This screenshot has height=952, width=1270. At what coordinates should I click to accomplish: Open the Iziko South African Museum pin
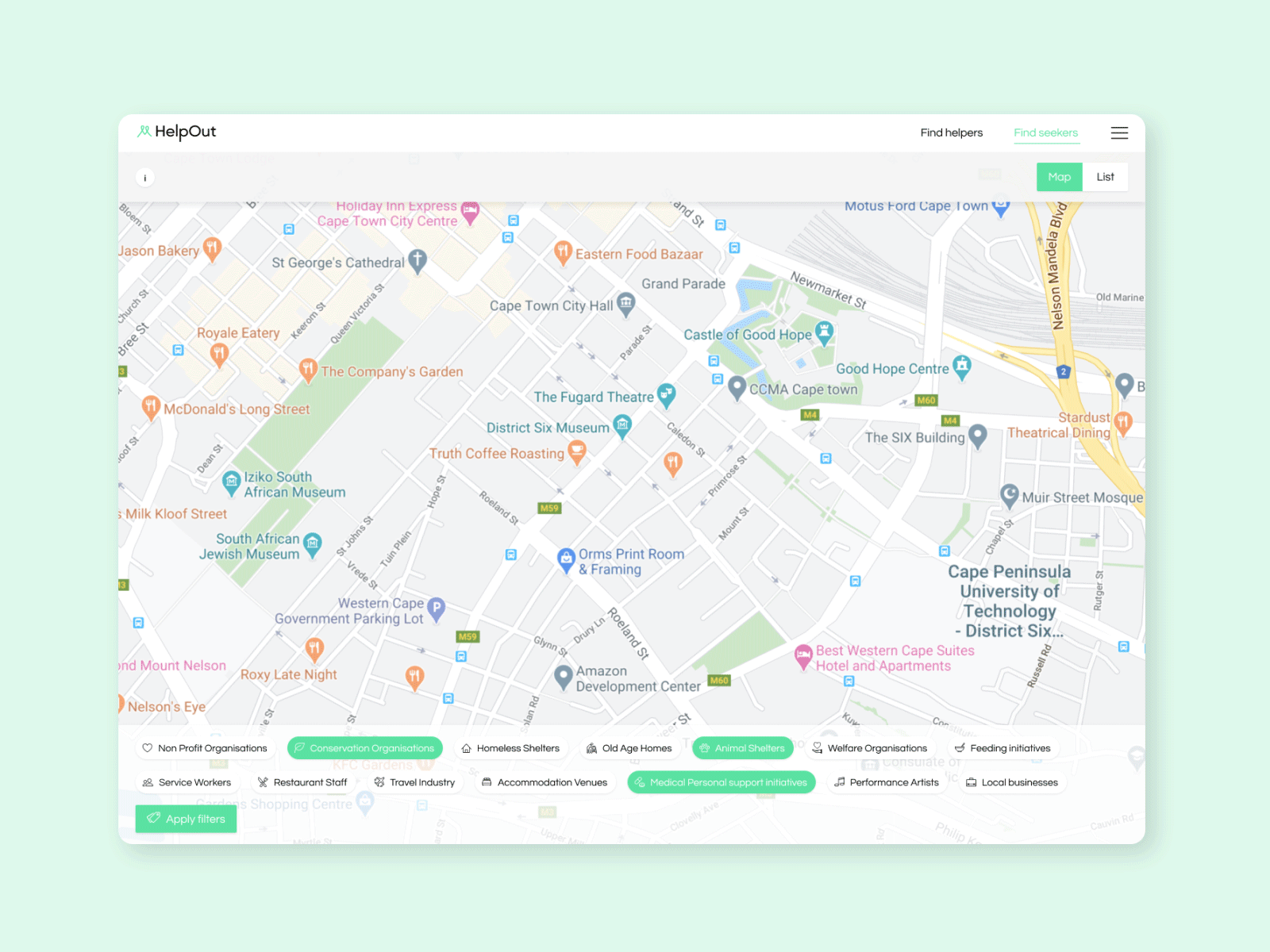click(231, 482)
